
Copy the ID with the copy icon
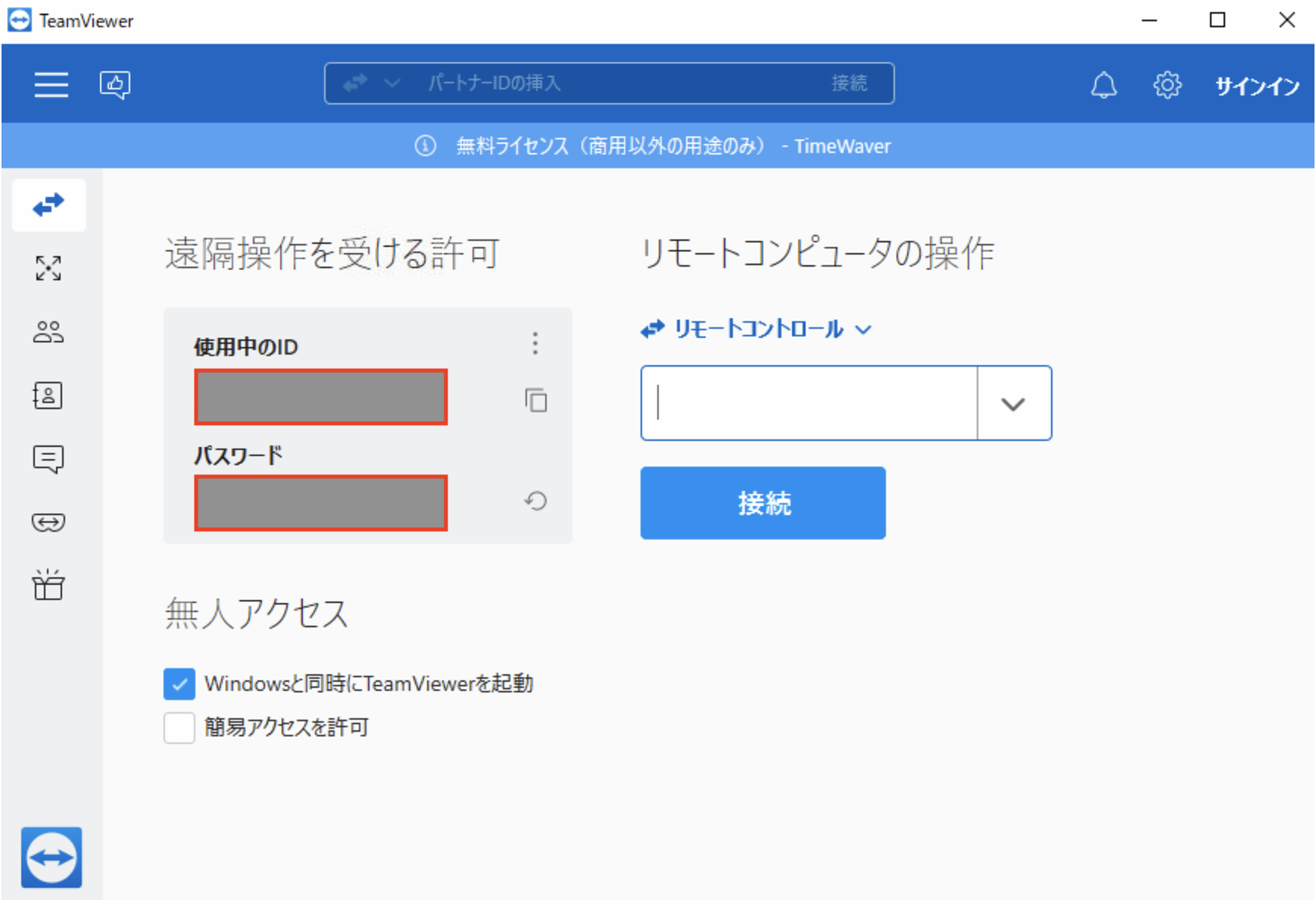536,399
